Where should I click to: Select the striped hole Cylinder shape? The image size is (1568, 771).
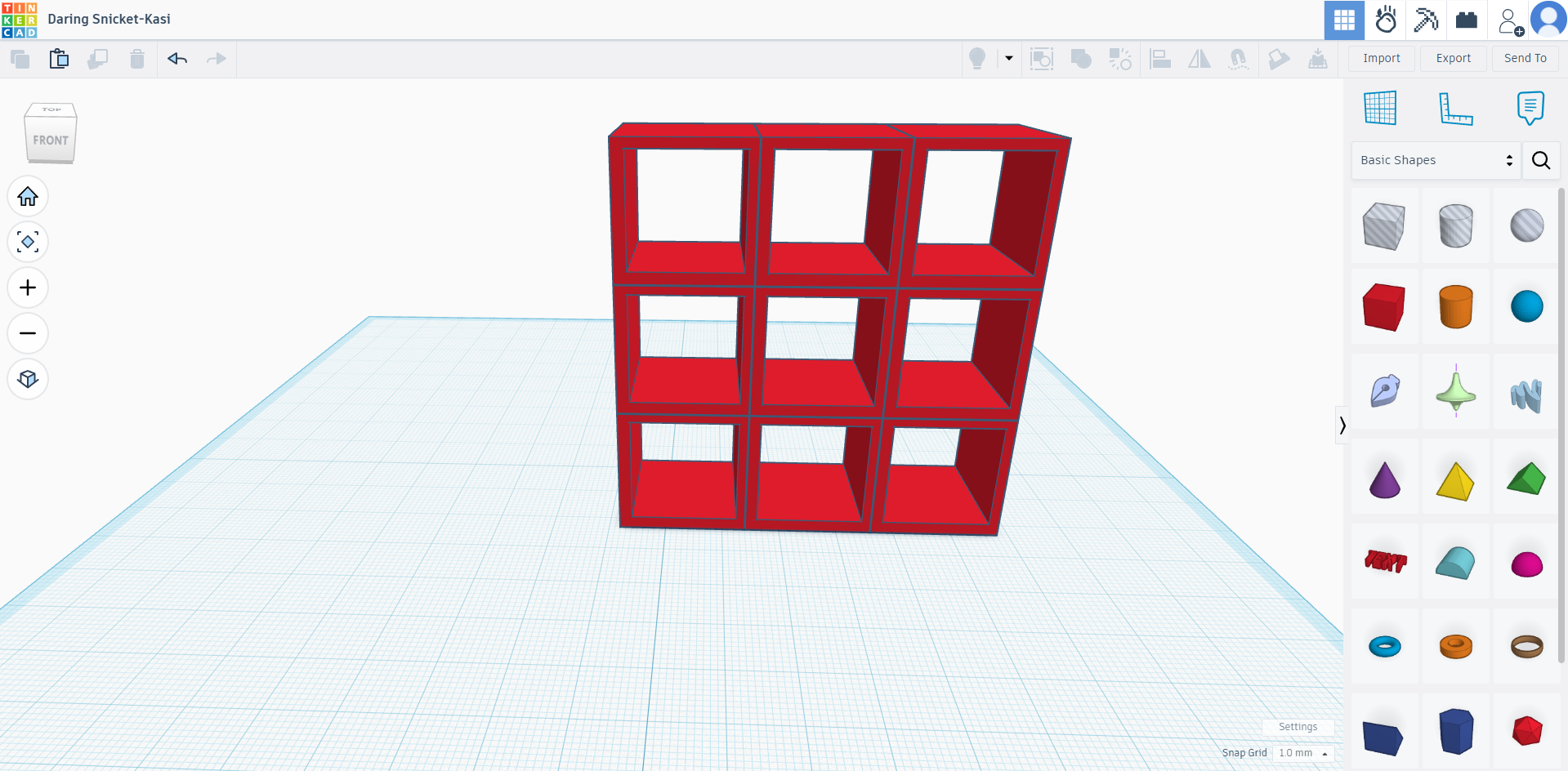tap(1455, 225)
